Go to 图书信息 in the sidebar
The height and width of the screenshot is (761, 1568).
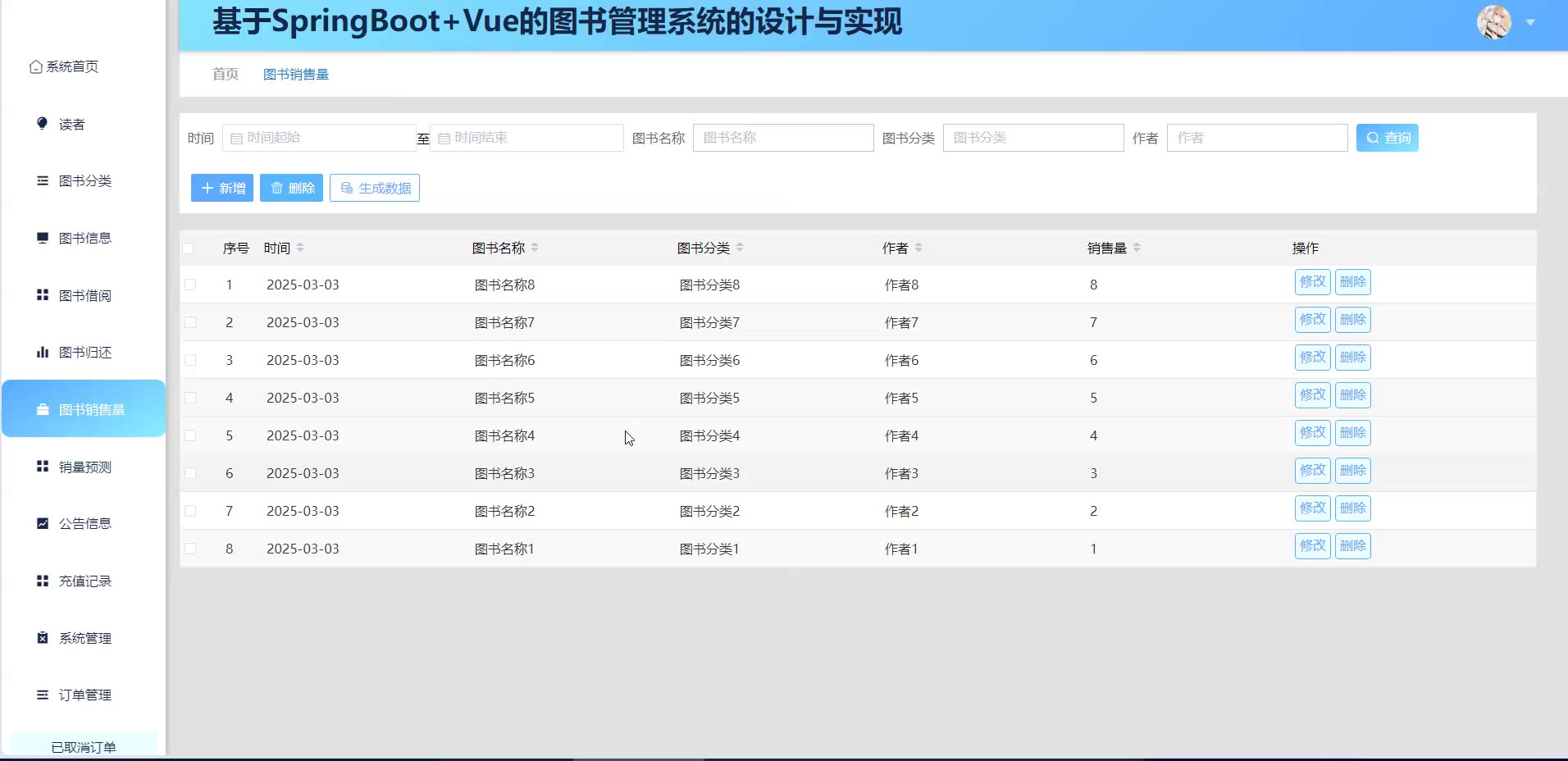(x=83, y=238)
